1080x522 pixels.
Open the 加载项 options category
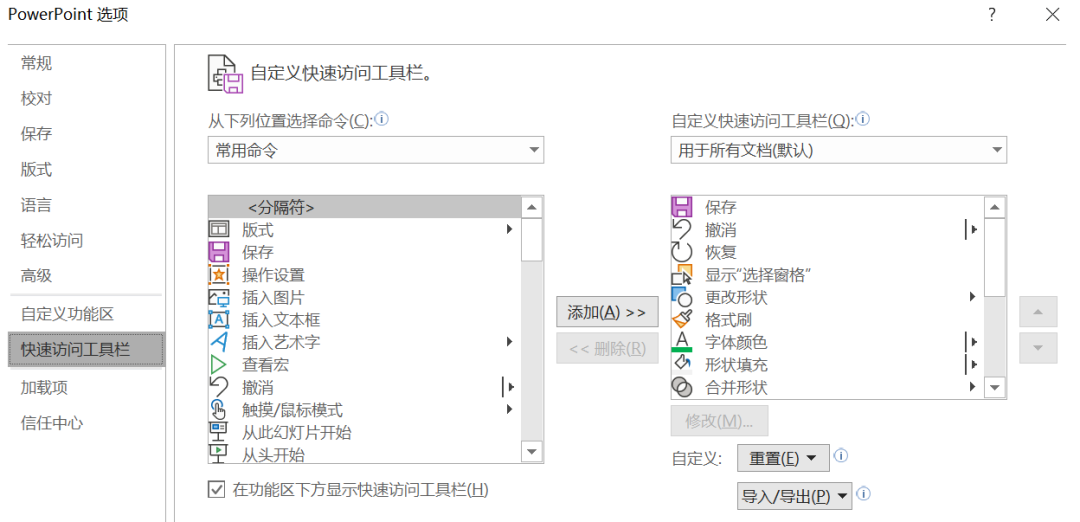pos(44,387)
